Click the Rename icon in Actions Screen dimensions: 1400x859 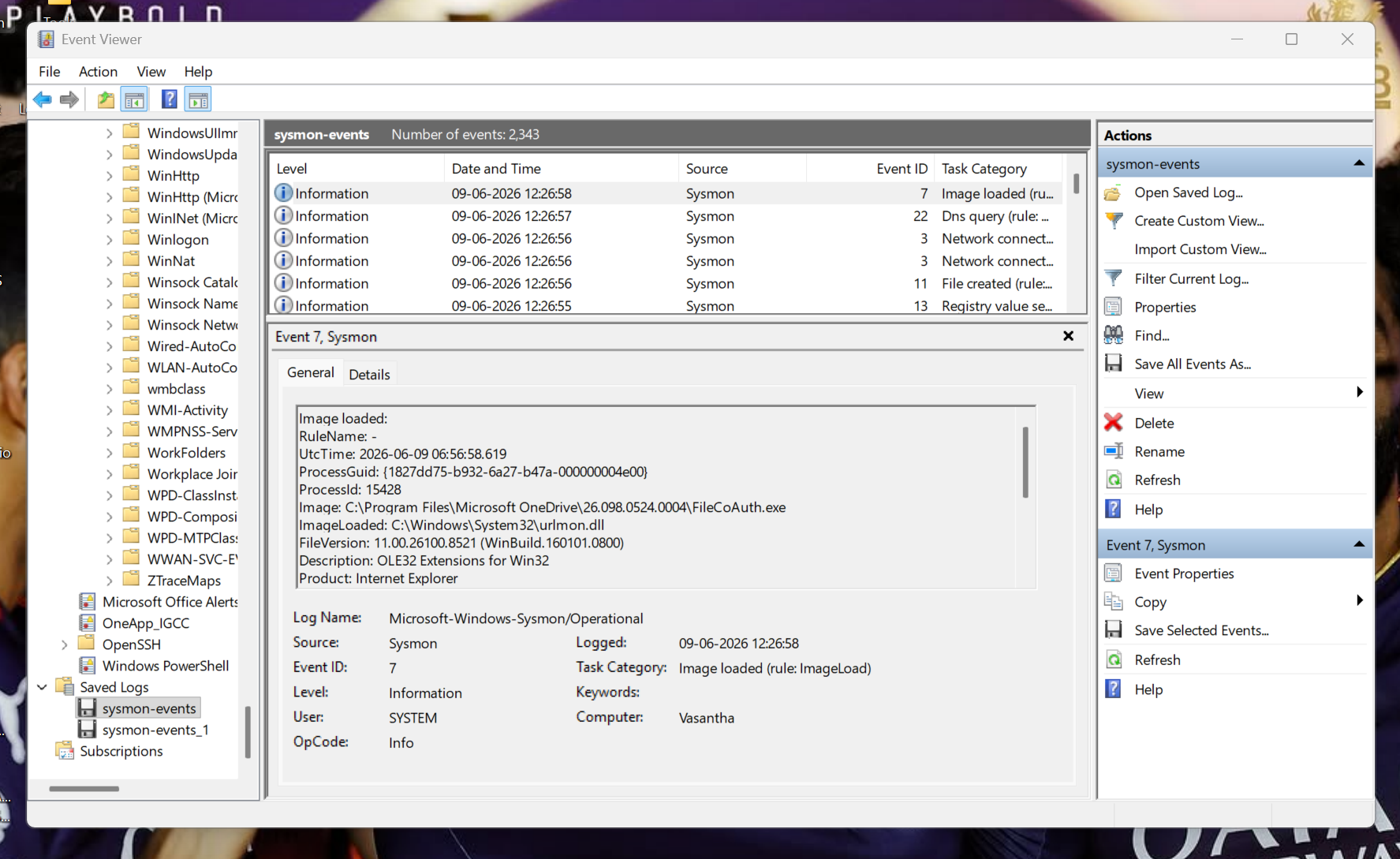[x=1114, y=451]
